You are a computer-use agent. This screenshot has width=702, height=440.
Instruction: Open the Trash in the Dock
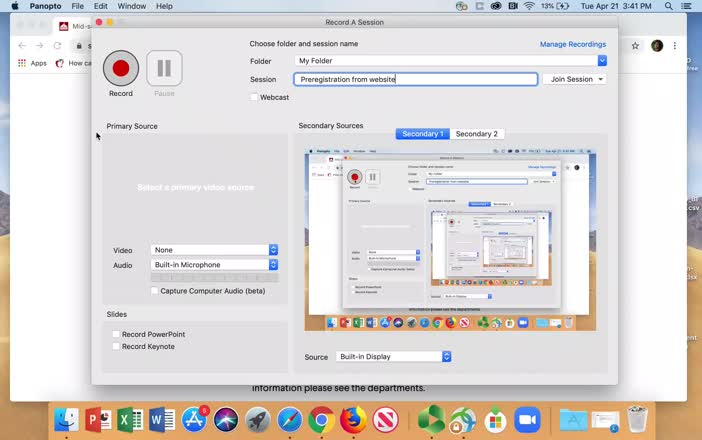(x=637, y=420)
